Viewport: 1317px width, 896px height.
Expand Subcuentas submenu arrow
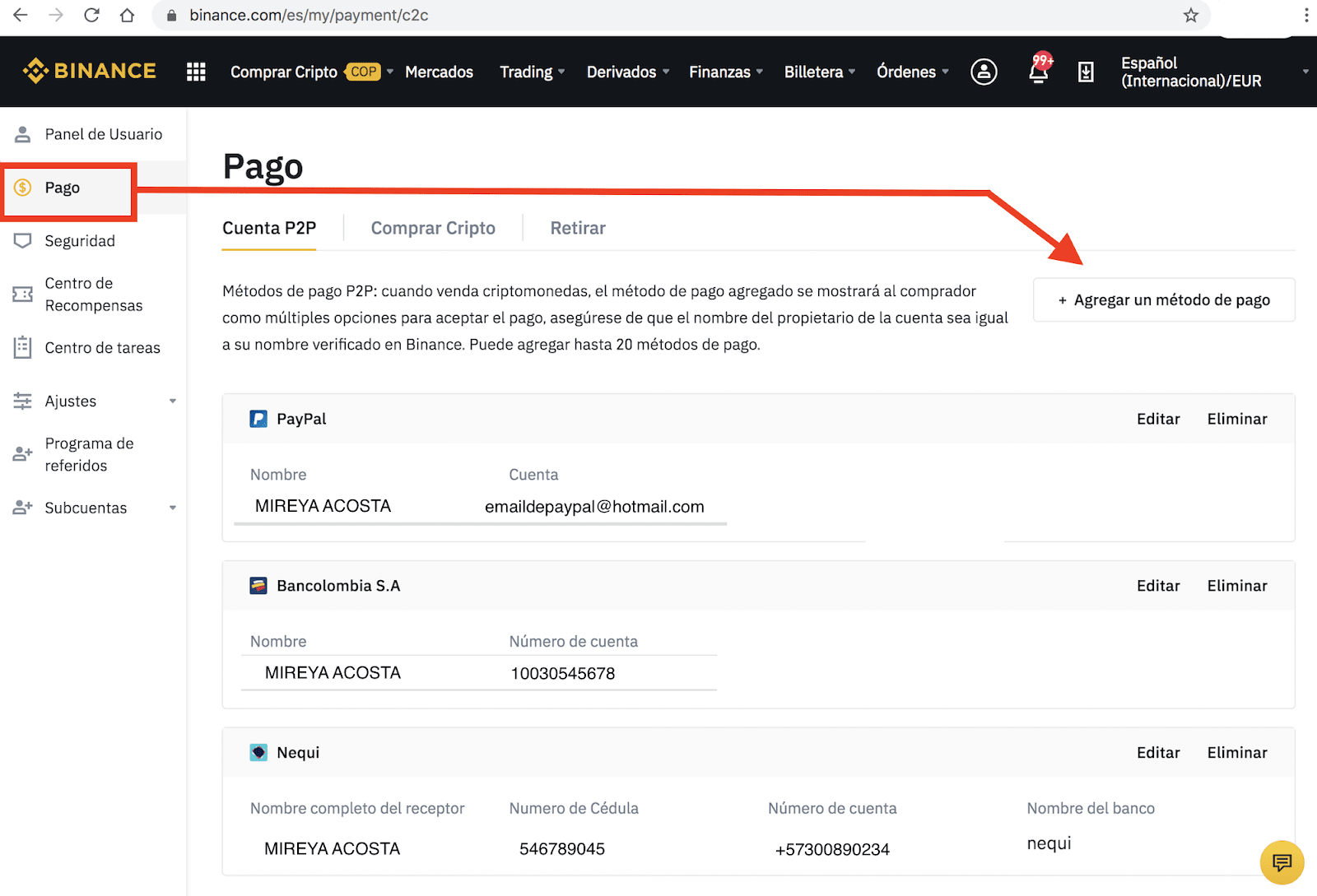[173, 508]
